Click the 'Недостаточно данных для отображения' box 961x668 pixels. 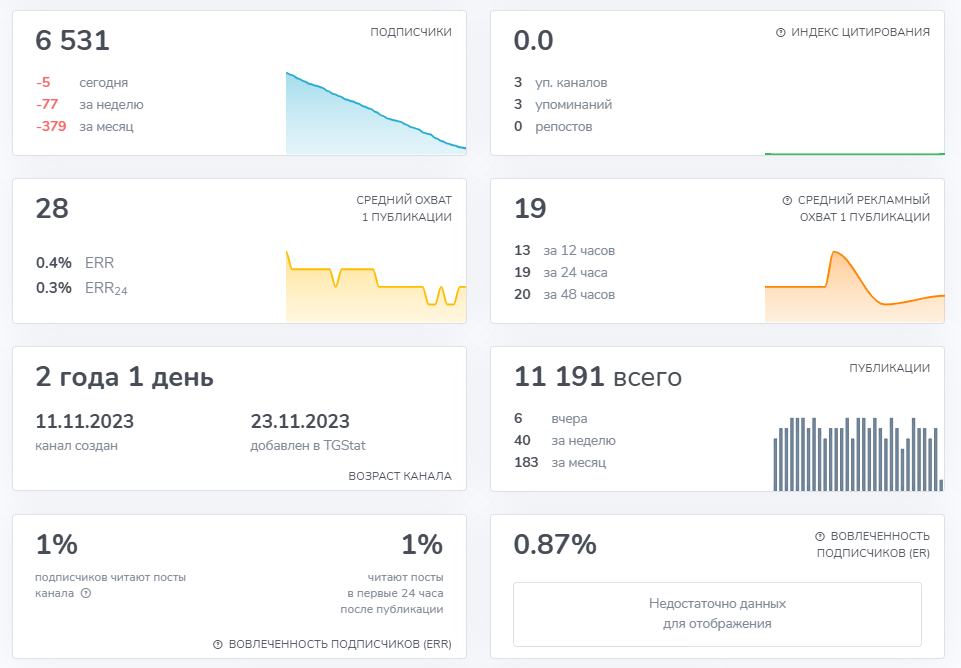[717, 614]
